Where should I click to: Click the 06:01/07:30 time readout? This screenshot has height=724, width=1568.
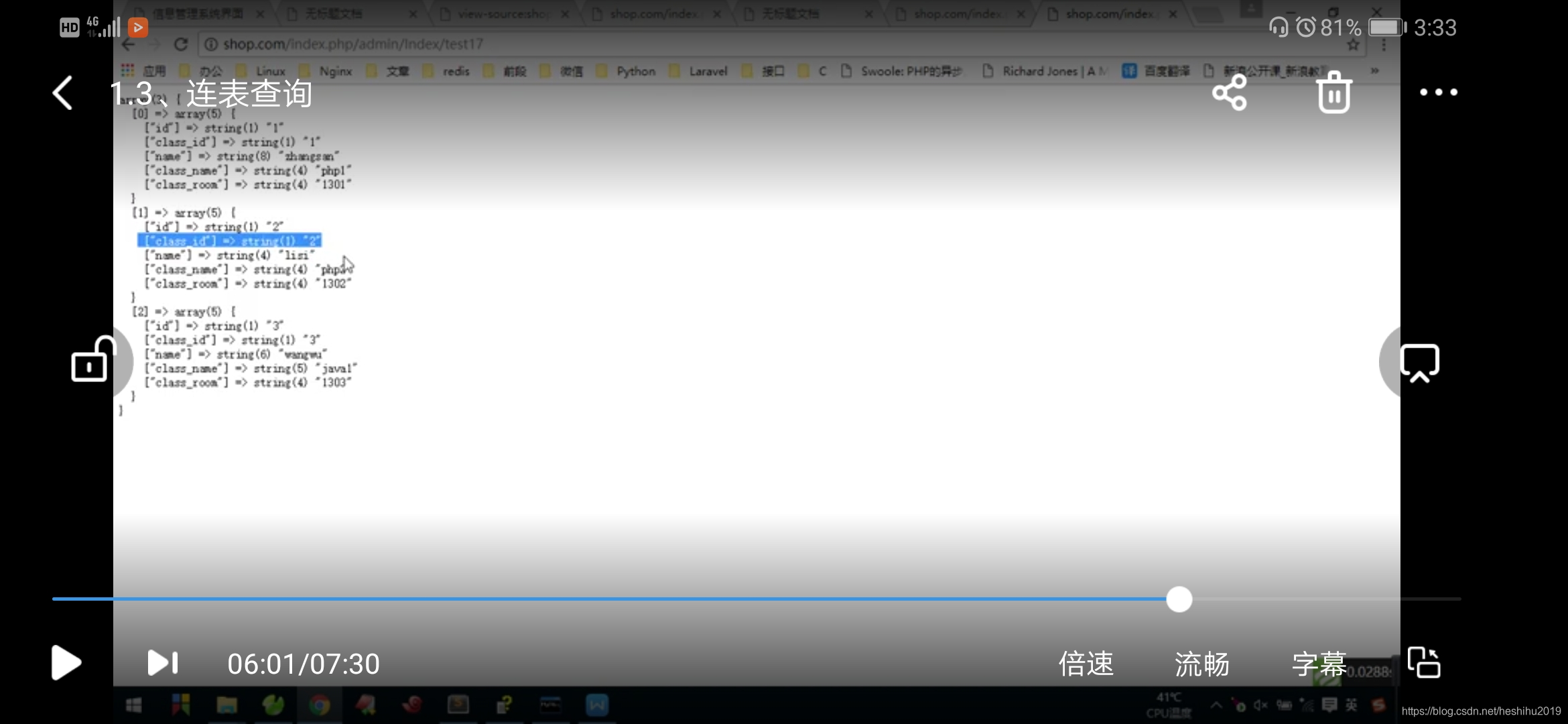click(x=304, y=664)
